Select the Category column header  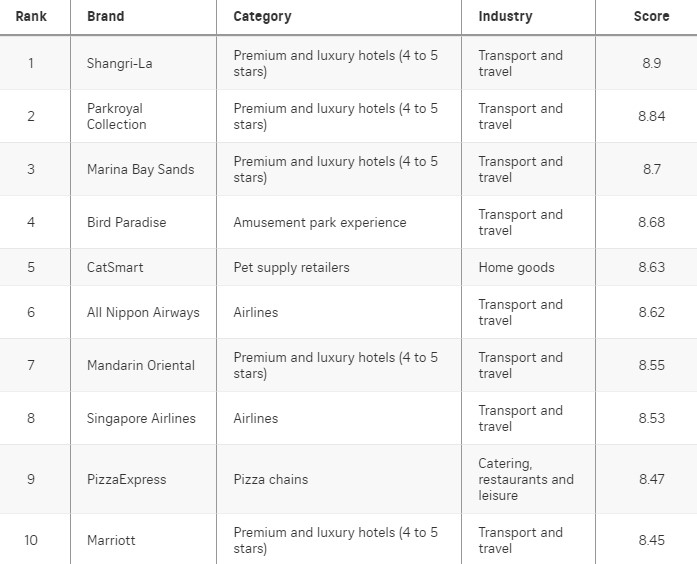(x=262, y=16)
